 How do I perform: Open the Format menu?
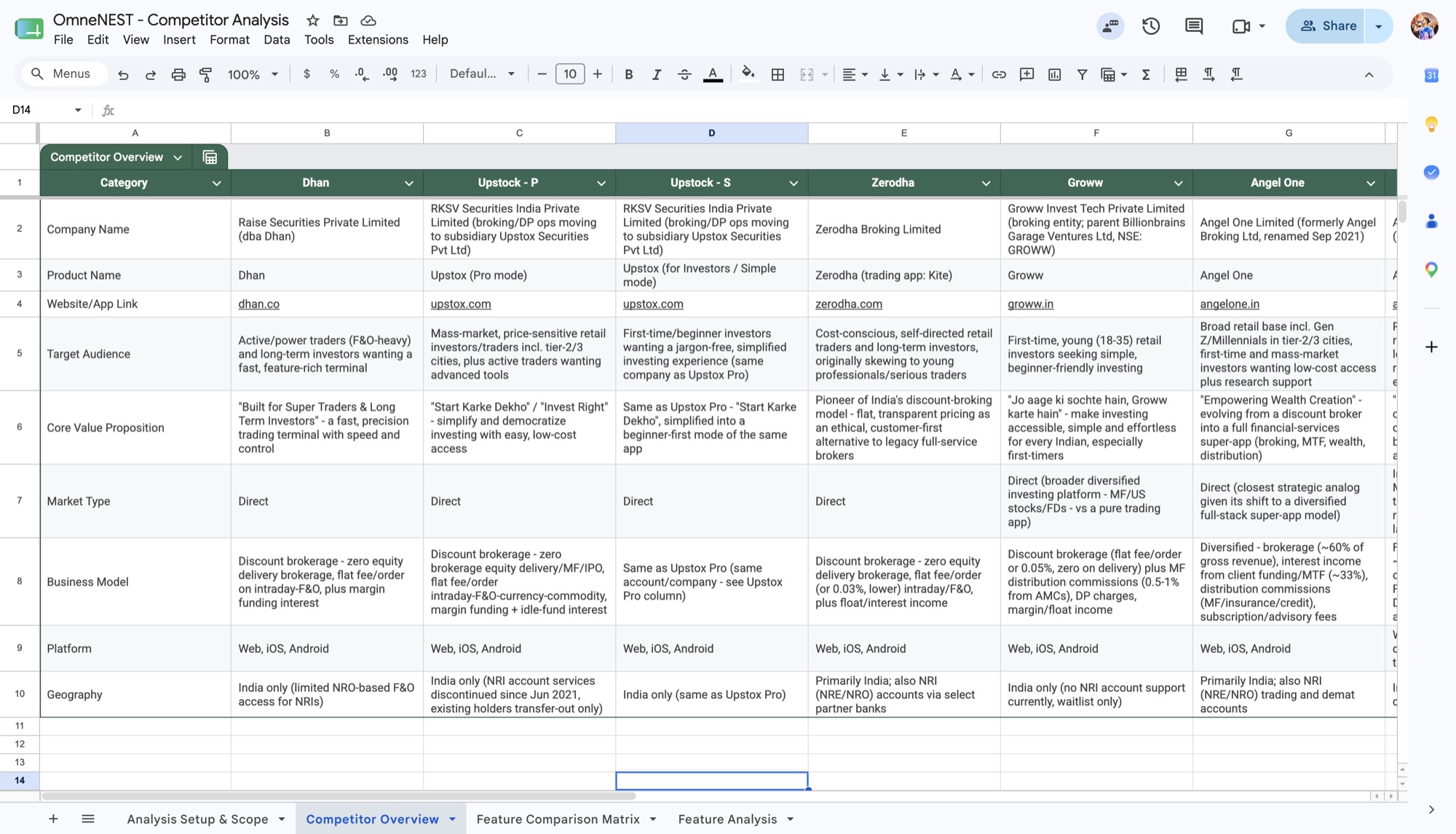pos(229,40)
